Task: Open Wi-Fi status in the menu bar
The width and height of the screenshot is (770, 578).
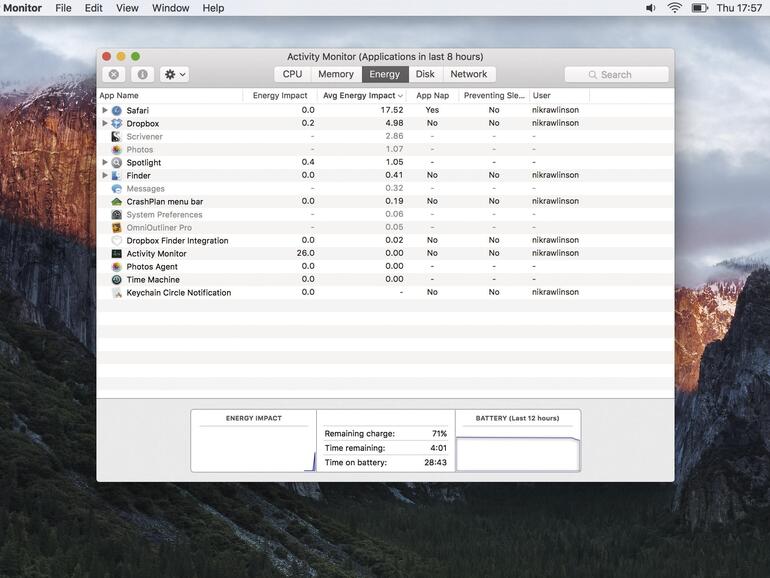Action: (x=674, y=8)
